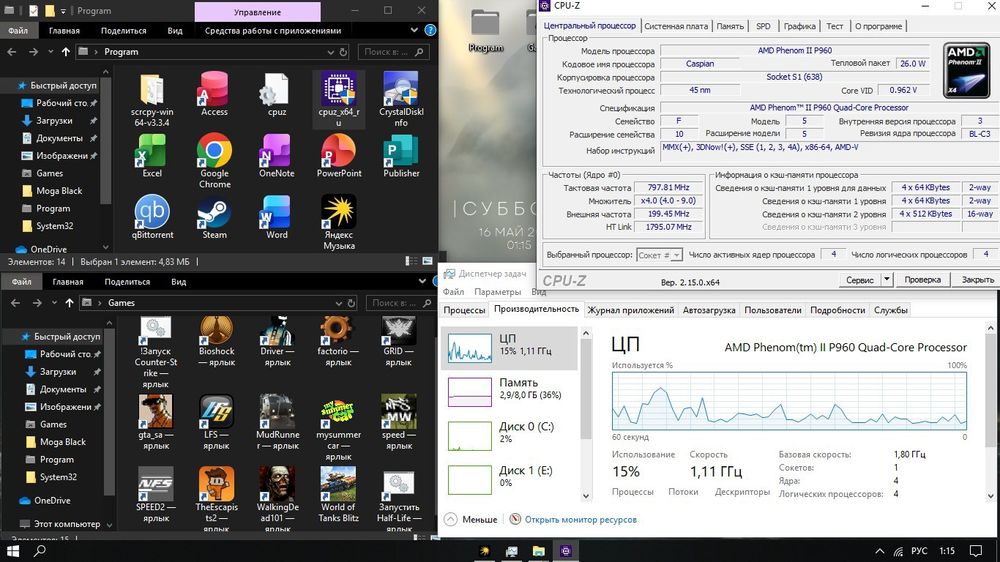Image resolution: width=1000 pixels, height=562 pixels.
Task: Open the Графика tab in CPU-Z
Action: click(x=799, y=26)
